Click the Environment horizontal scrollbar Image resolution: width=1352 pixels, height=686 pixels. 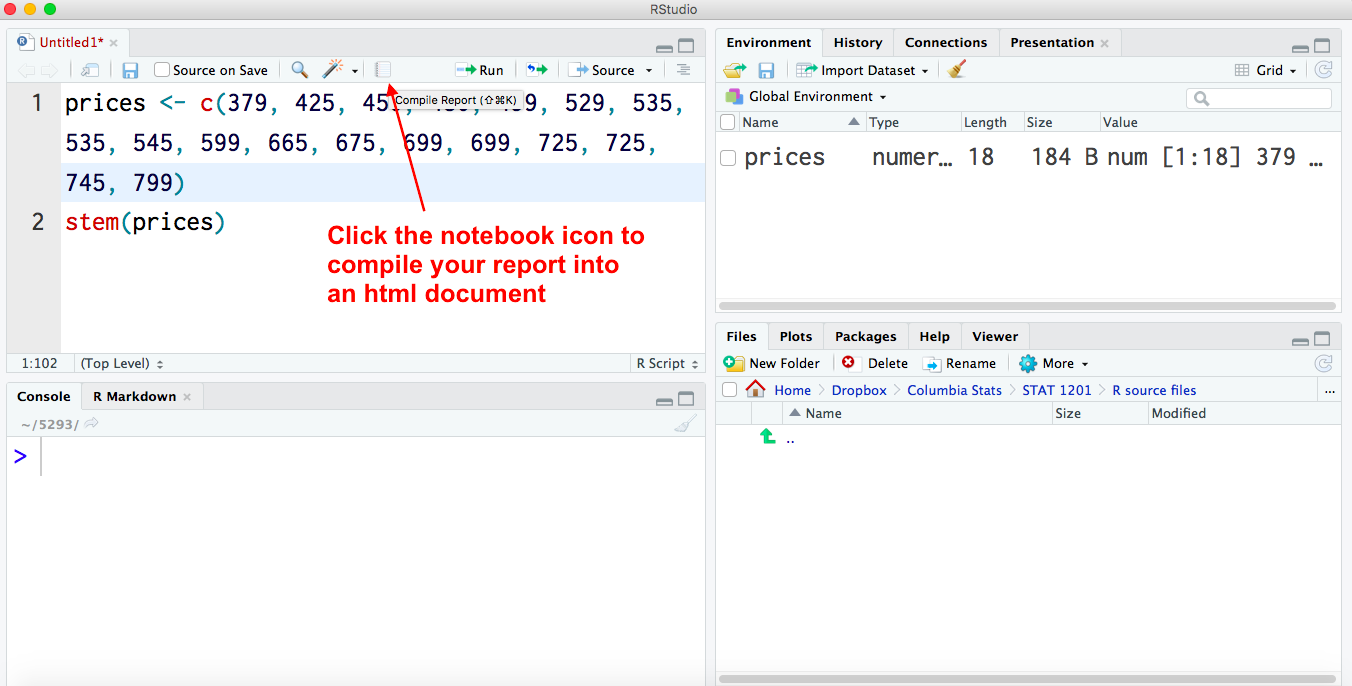point(1028,306)
